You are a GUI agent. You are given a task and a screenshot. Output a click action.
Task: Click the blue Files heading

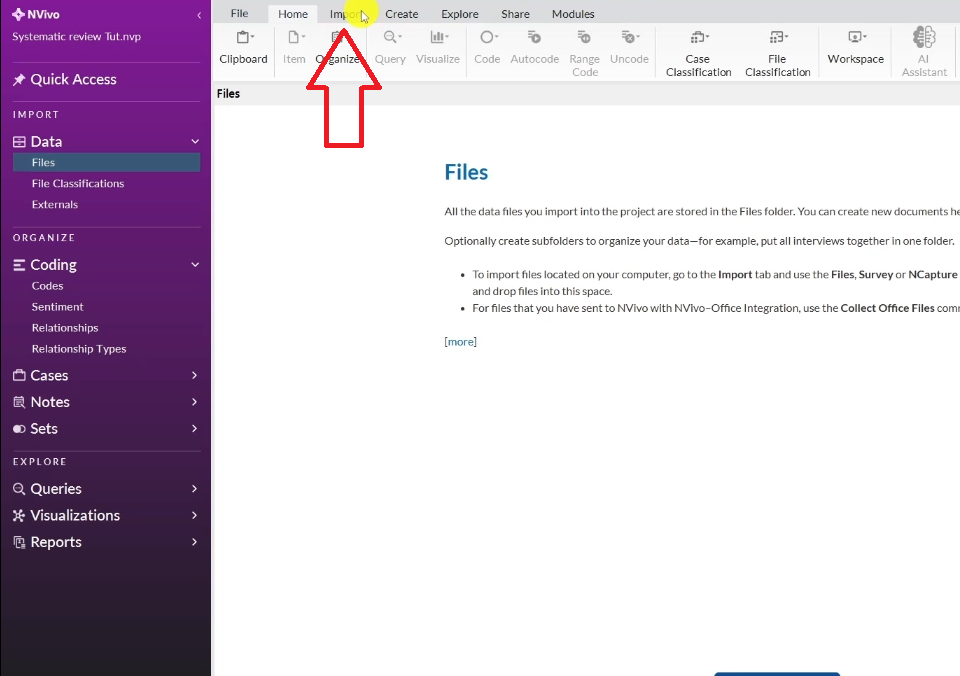466,172
